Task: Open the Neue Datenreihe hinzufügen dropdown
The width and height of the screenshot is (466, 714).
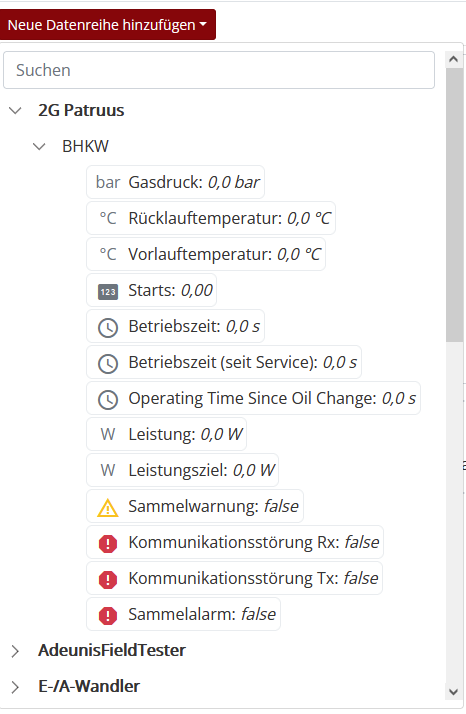Action: click(x=108, y=25)
